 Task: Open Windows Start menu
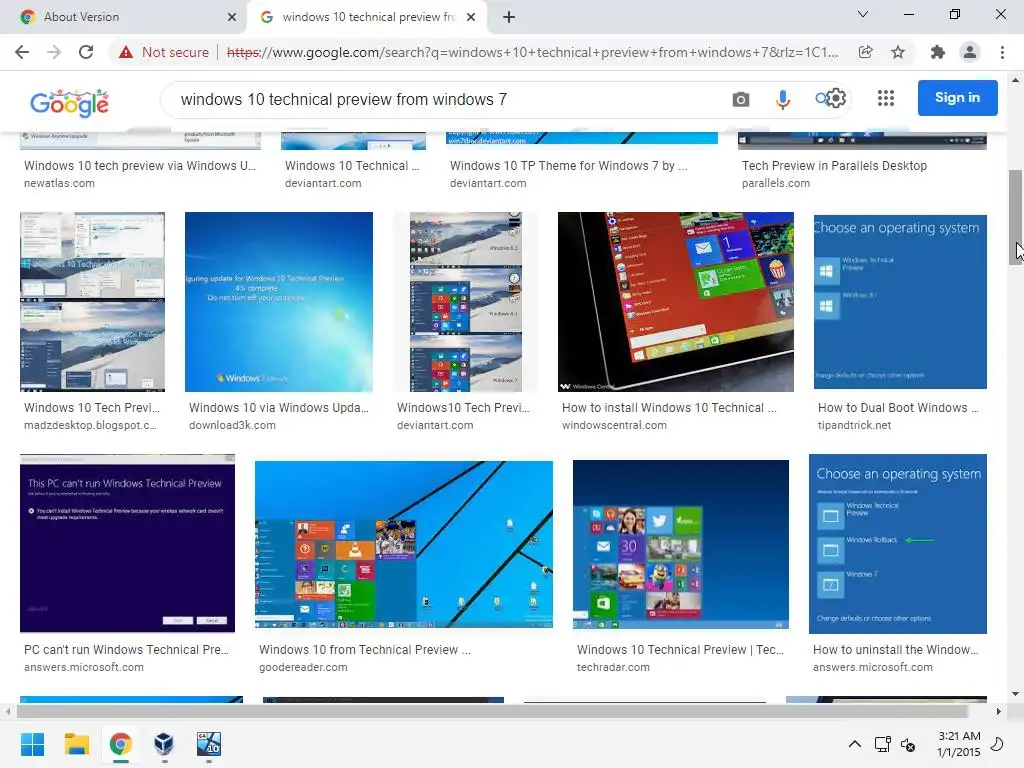pyautogui.click(x=32, y=744)
